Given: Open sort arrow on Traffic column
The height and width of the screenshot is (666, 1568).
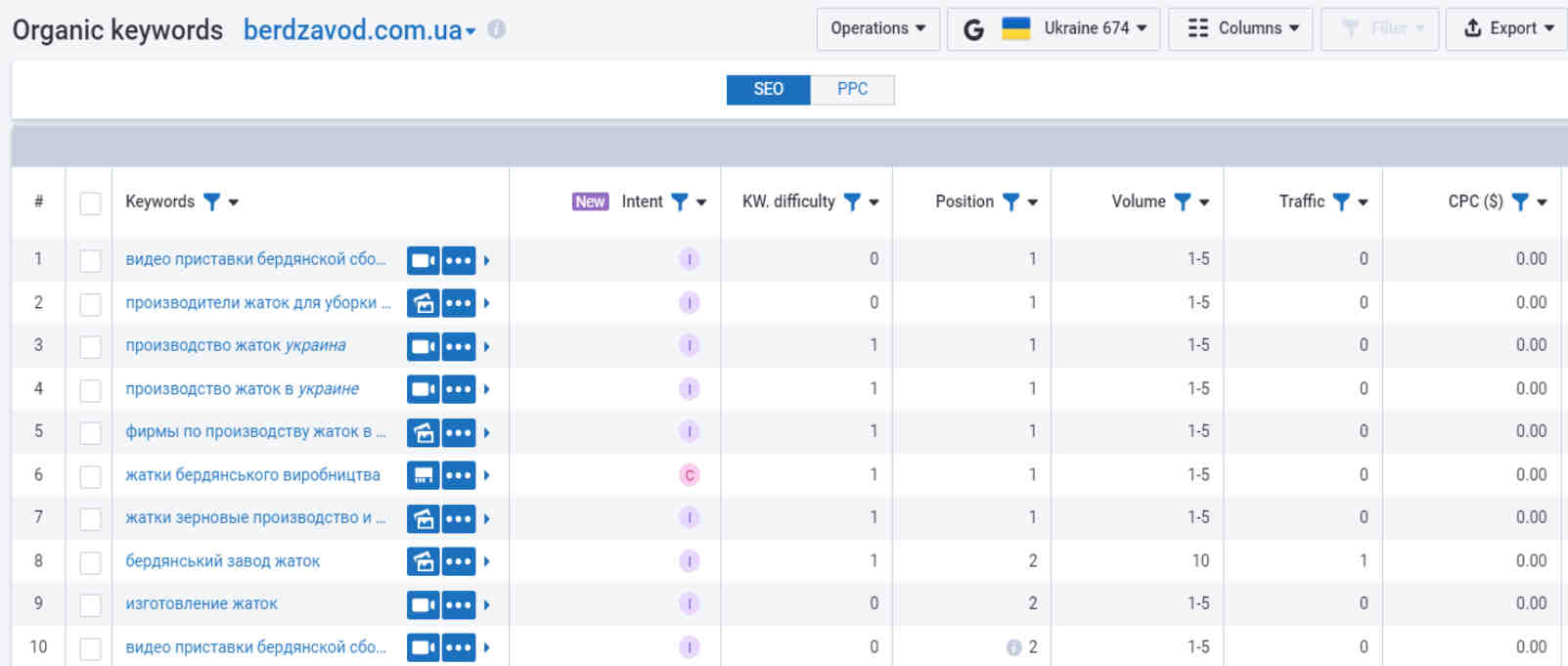Looking at the screenshot, I should [1363, 202].
